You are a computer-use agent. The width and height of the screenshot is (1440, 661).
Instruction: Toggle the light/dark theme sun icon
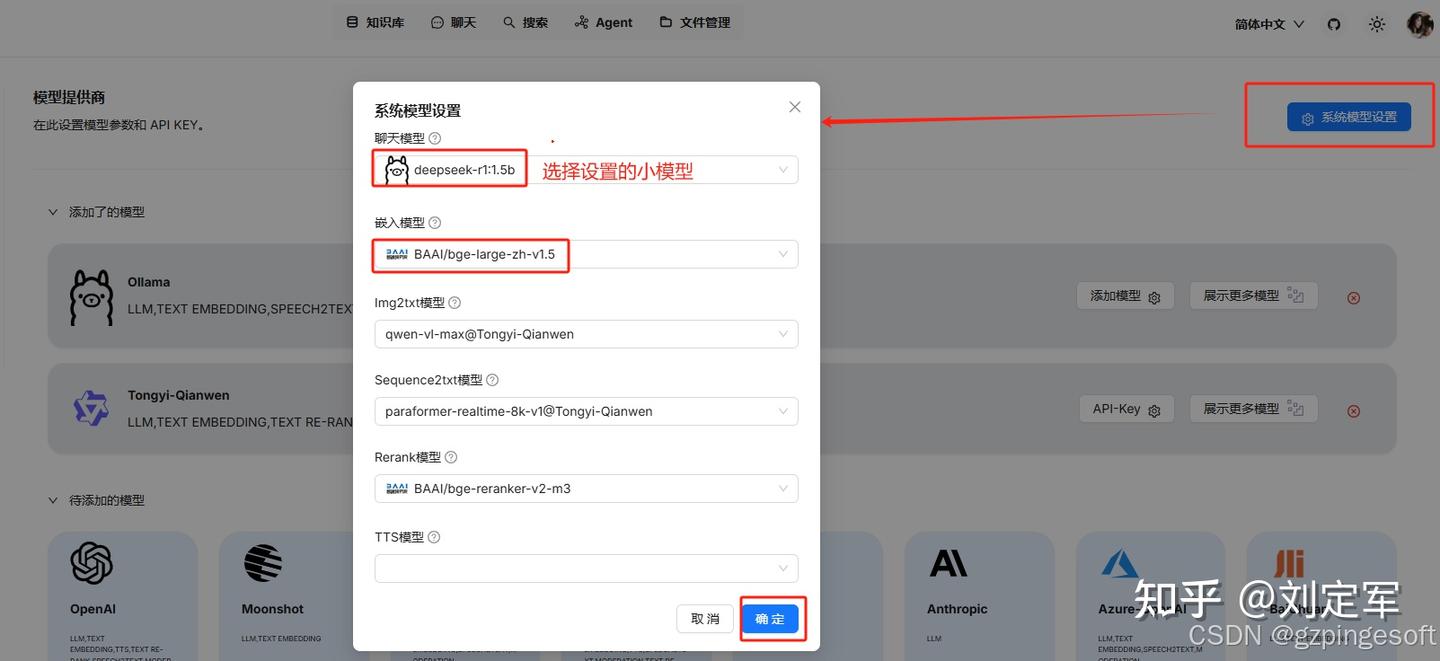(x=1377, y=24)
